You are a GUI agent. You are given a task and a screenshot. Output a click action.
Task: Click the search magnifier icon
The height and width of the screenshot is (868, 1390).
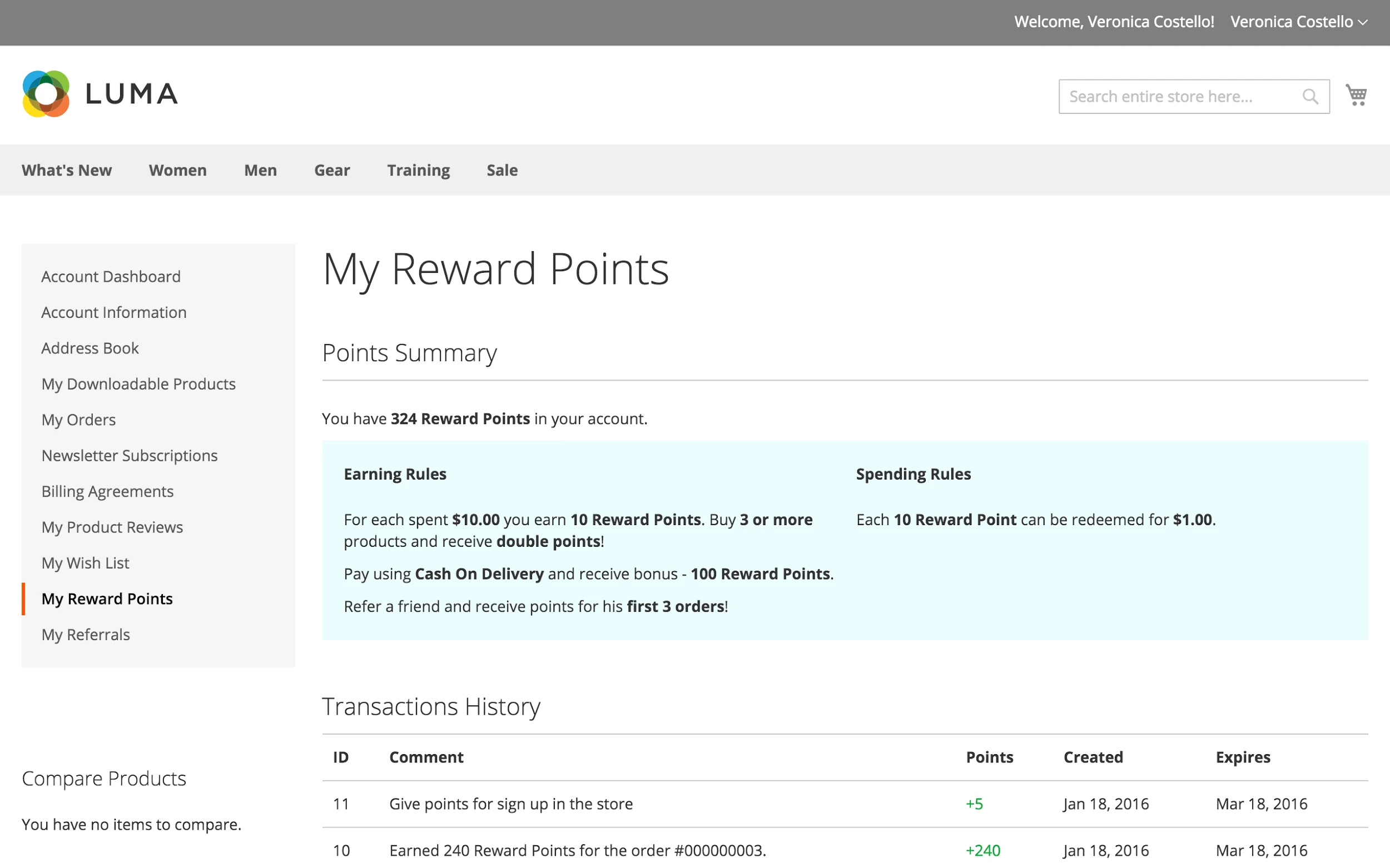tap(1311, 96)
